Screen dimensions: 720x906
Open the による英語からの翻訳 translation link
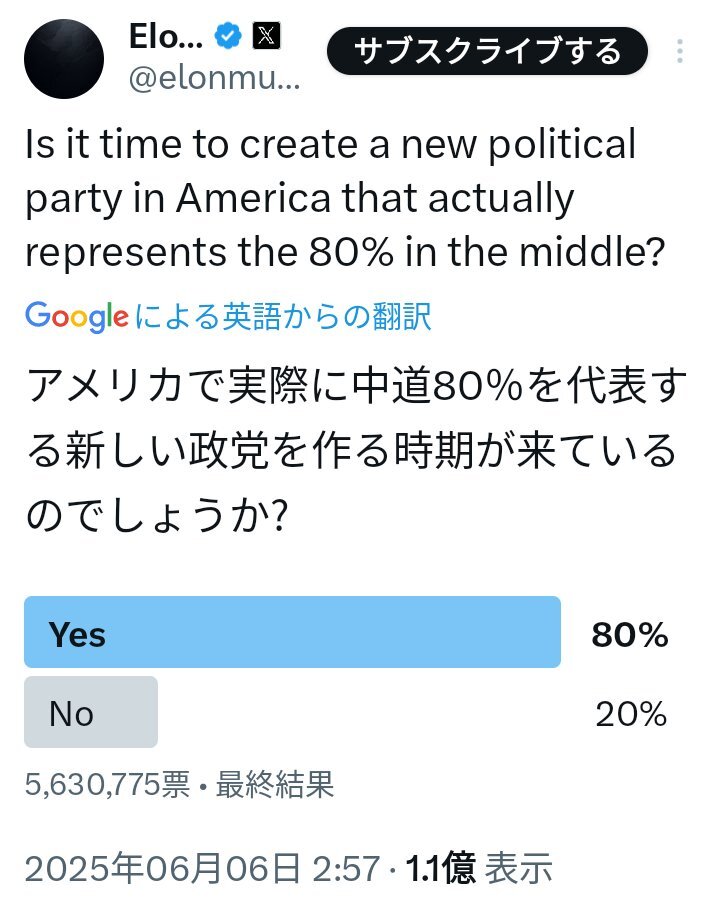tap(283, 316)
